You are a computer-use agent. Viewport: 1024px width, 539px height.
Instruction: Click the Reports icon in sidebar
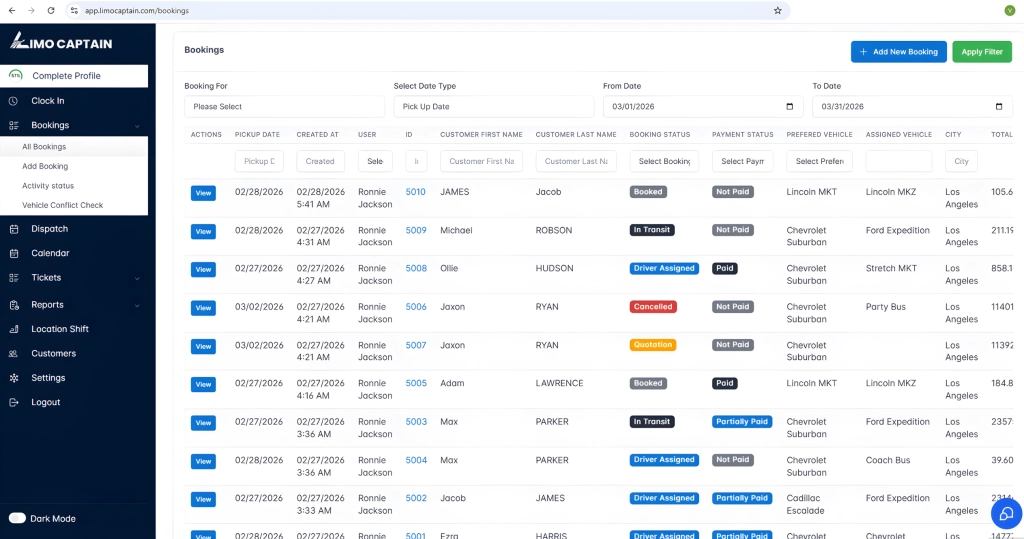click(14, 305)
